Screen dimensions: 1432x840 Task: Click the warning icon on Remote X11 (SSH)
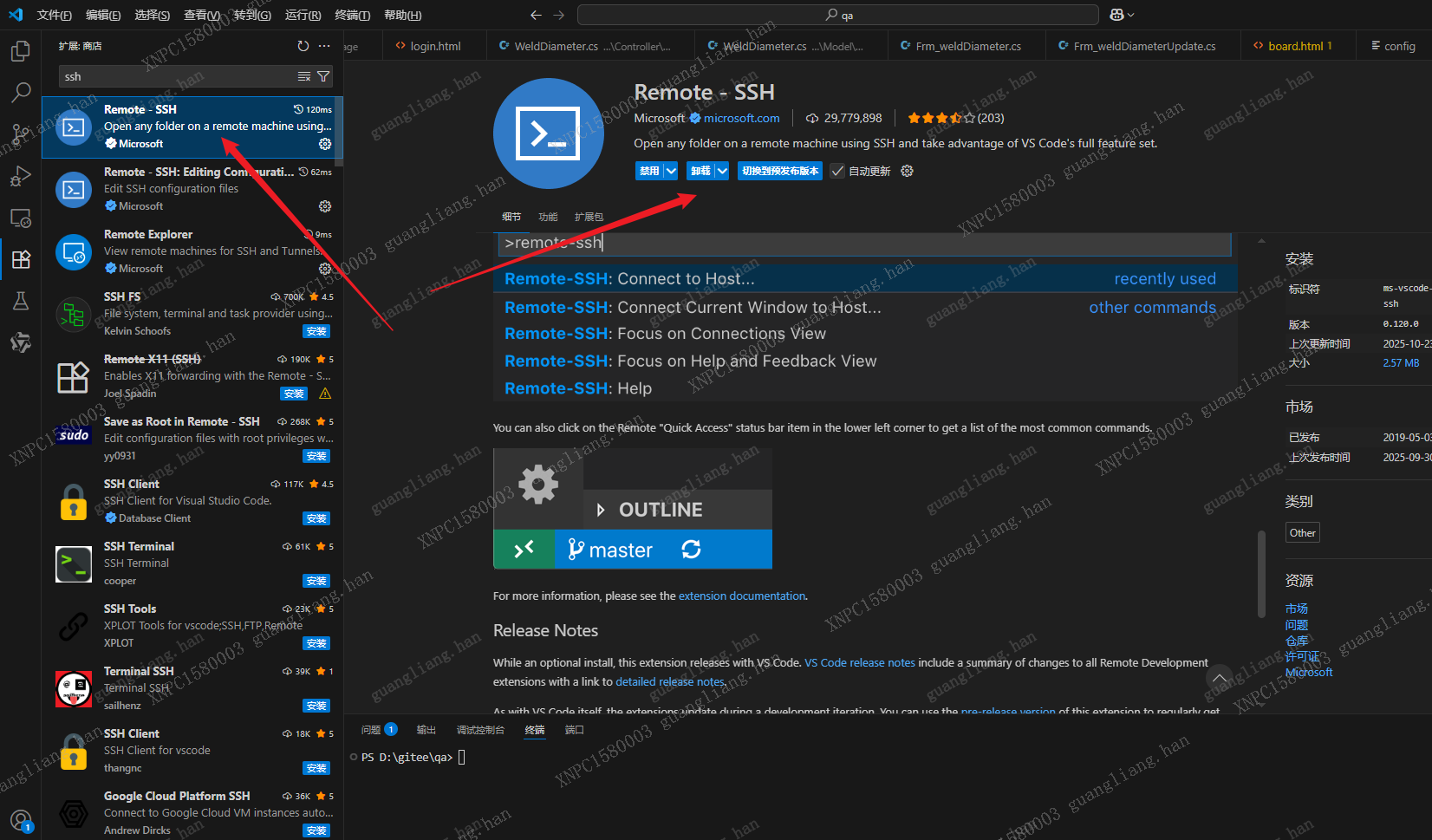[325, 394]
